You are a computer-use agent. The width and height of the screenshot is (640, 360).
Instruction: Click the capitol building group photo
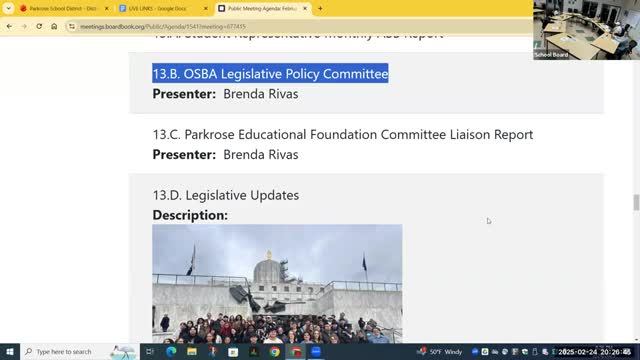click(277, 284)
